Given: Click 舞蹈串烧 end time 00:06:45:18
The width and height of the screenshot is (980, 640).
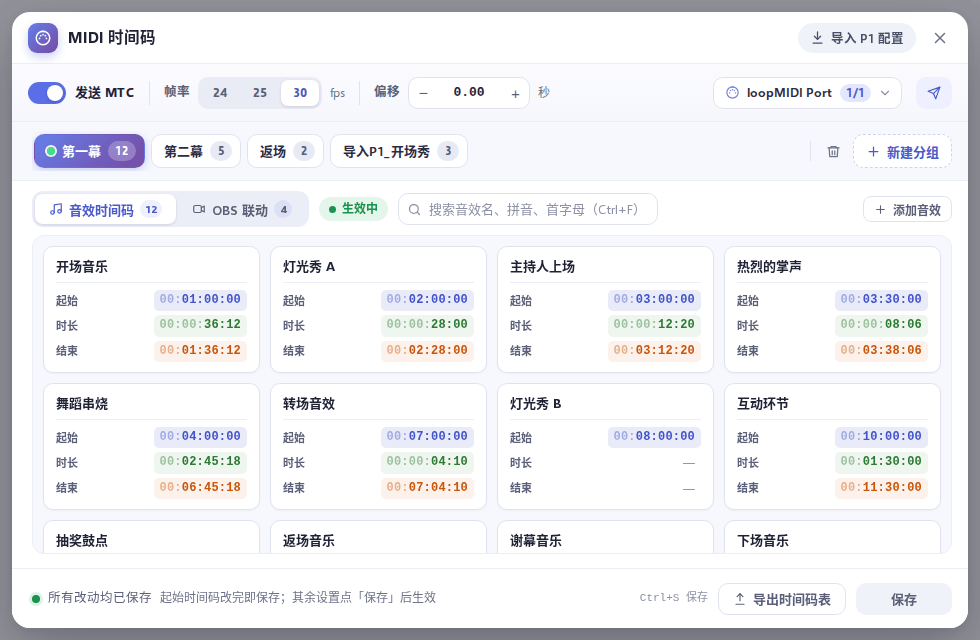Looking at the screenshot, I should pos(201,488).
